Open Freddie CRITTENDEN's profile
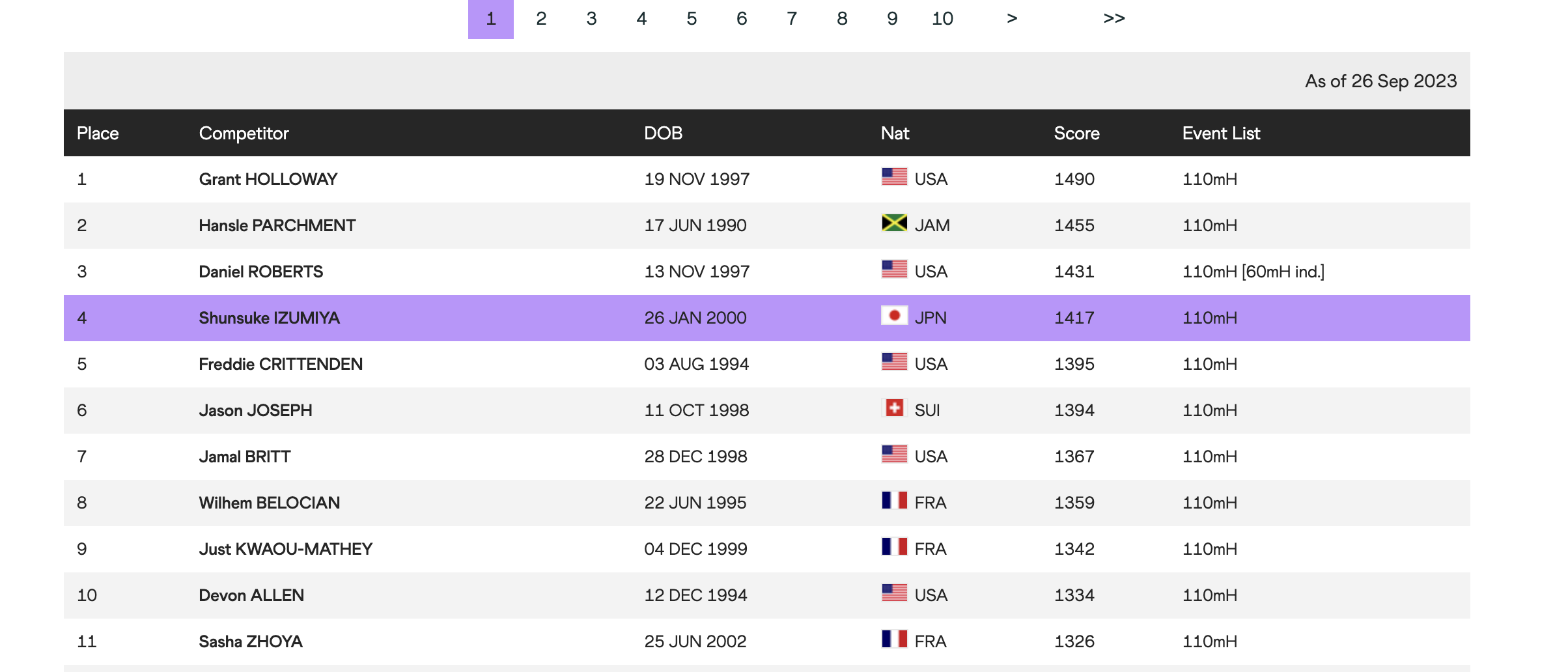Viewport: 1568px width, 672px height. coord(281,364)
